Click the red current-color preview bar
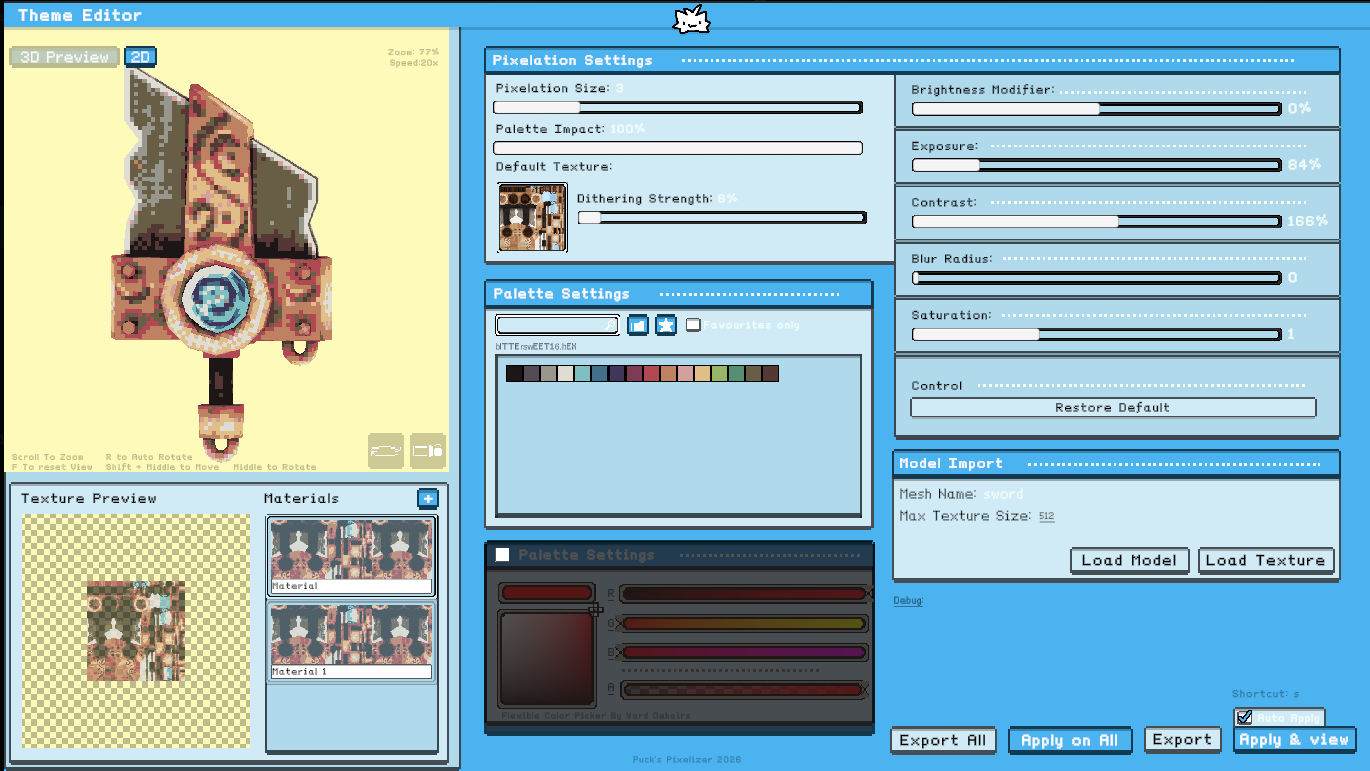 [x=547, y=593]
